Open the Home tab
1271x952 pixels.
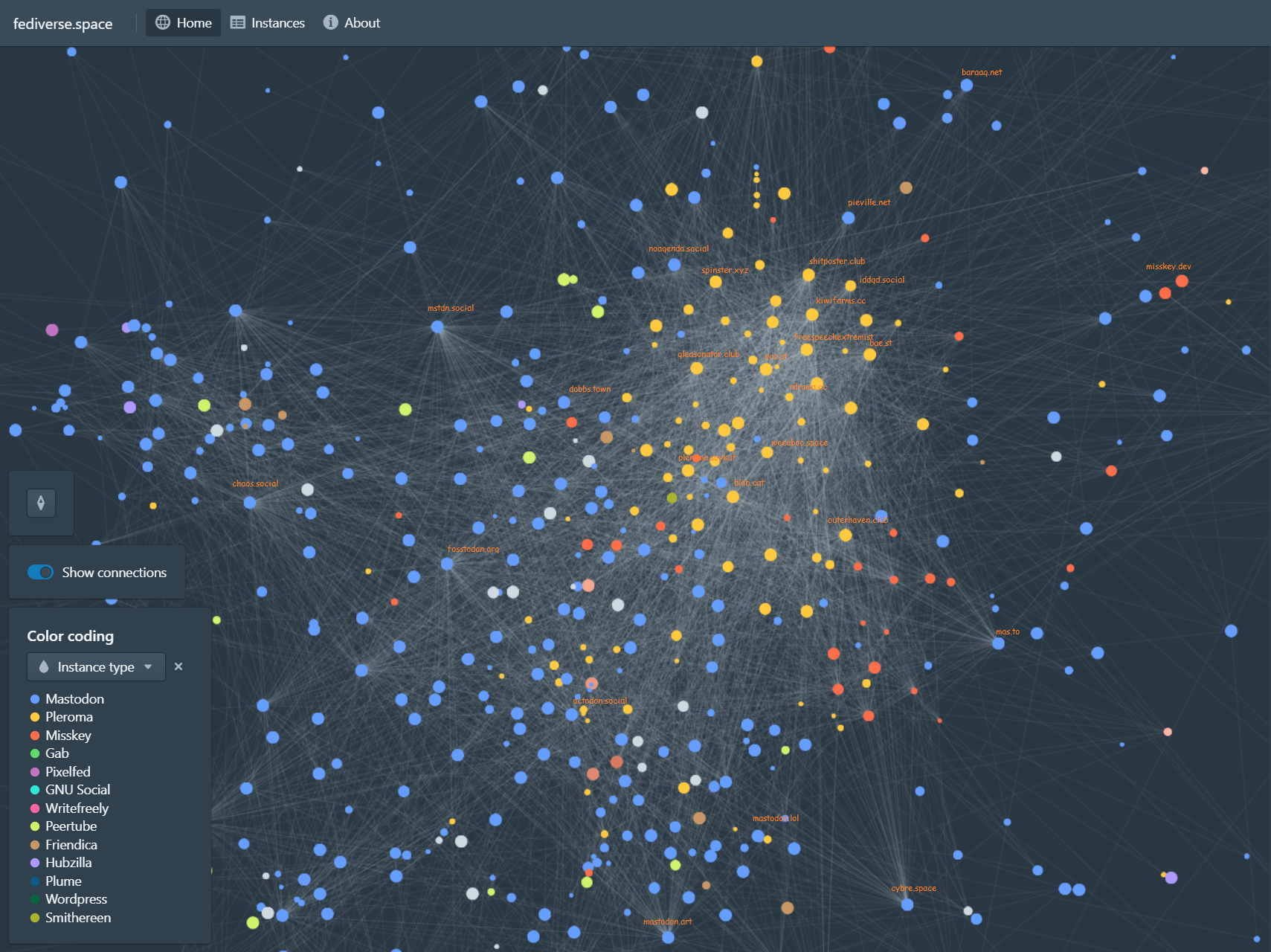click(183, 23)
